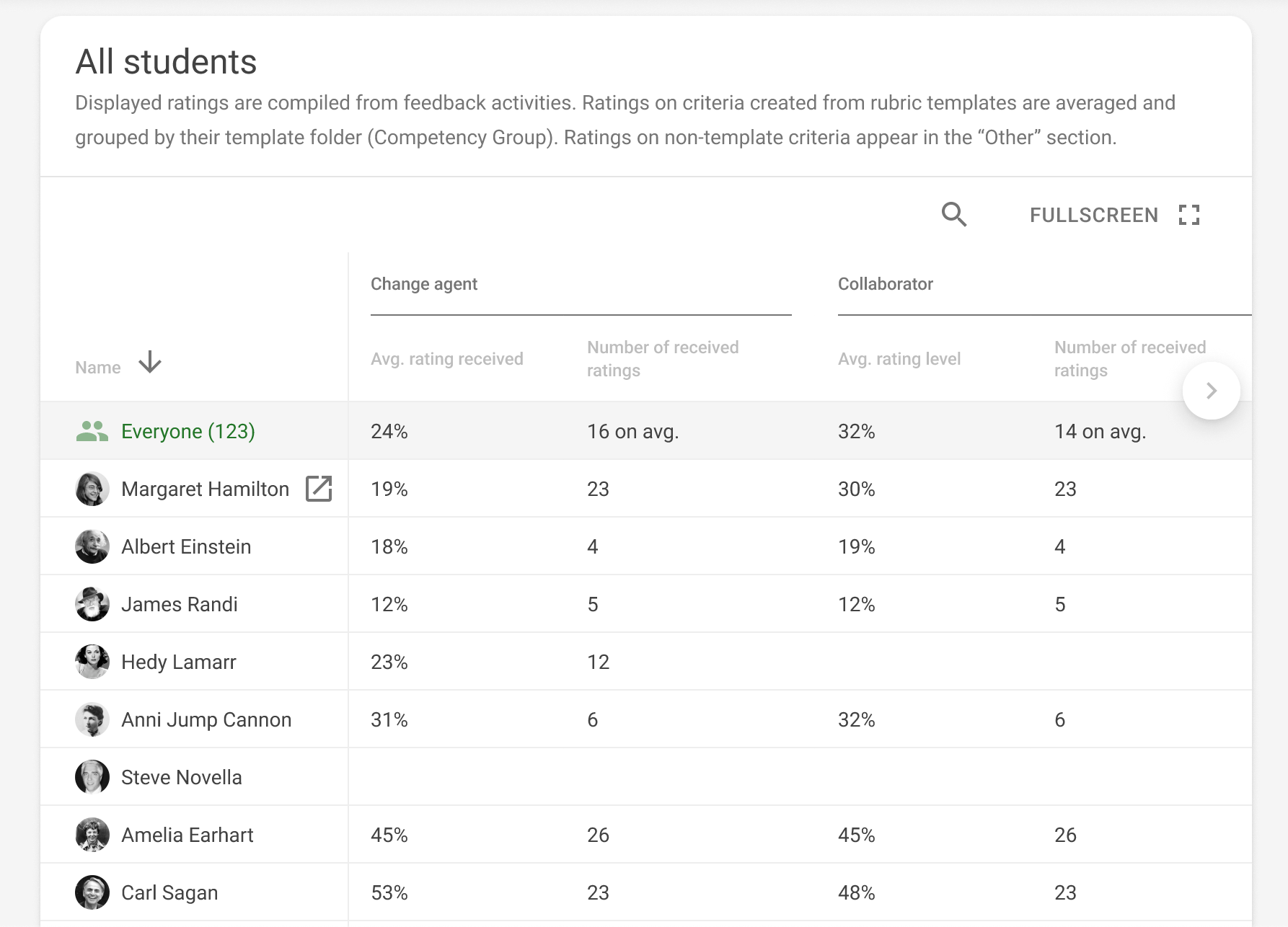Screen dimensions: 1288x927
Task: Open Anni Jump Cannon's name
Action: (x=206, y=719)
